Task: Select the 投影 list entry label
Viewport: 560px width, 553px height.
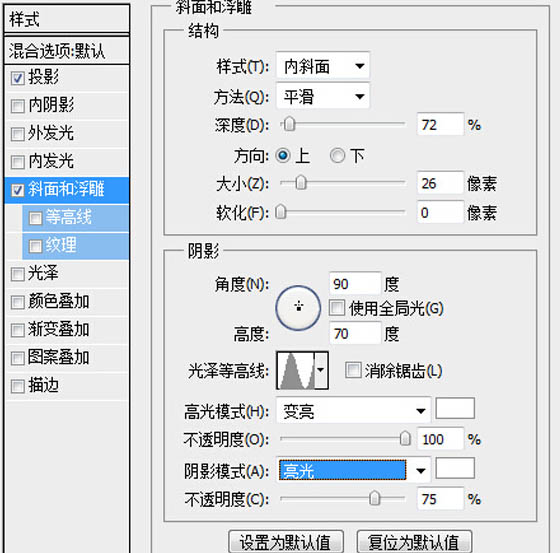Action: click(44, 77)
